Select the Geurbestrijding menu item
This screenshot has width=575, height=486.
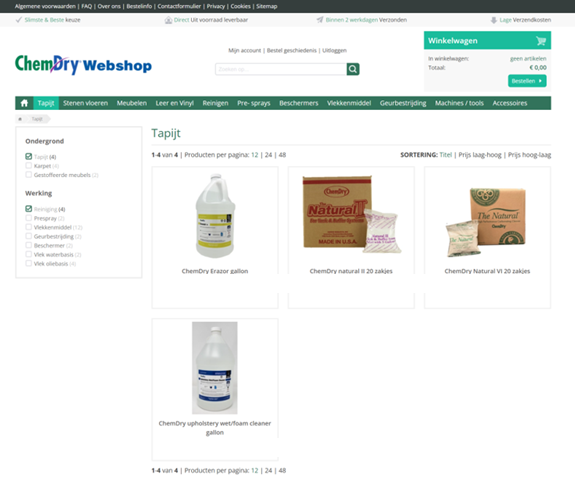tap(403, 103)
